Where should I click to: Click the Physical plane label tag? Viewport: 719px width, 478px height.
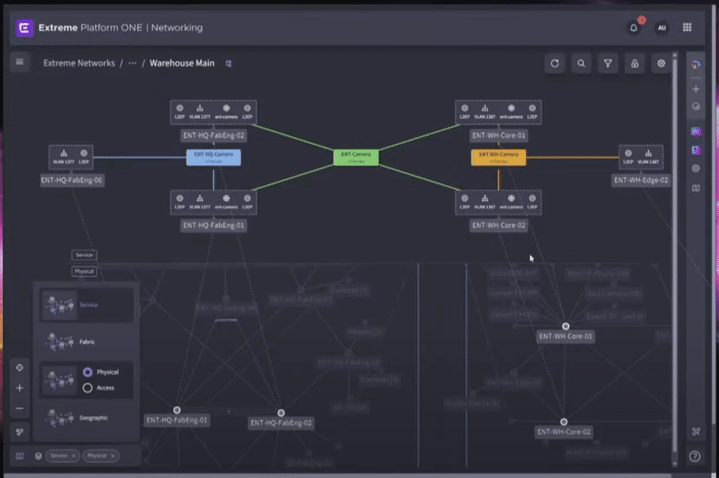point(84,272)
